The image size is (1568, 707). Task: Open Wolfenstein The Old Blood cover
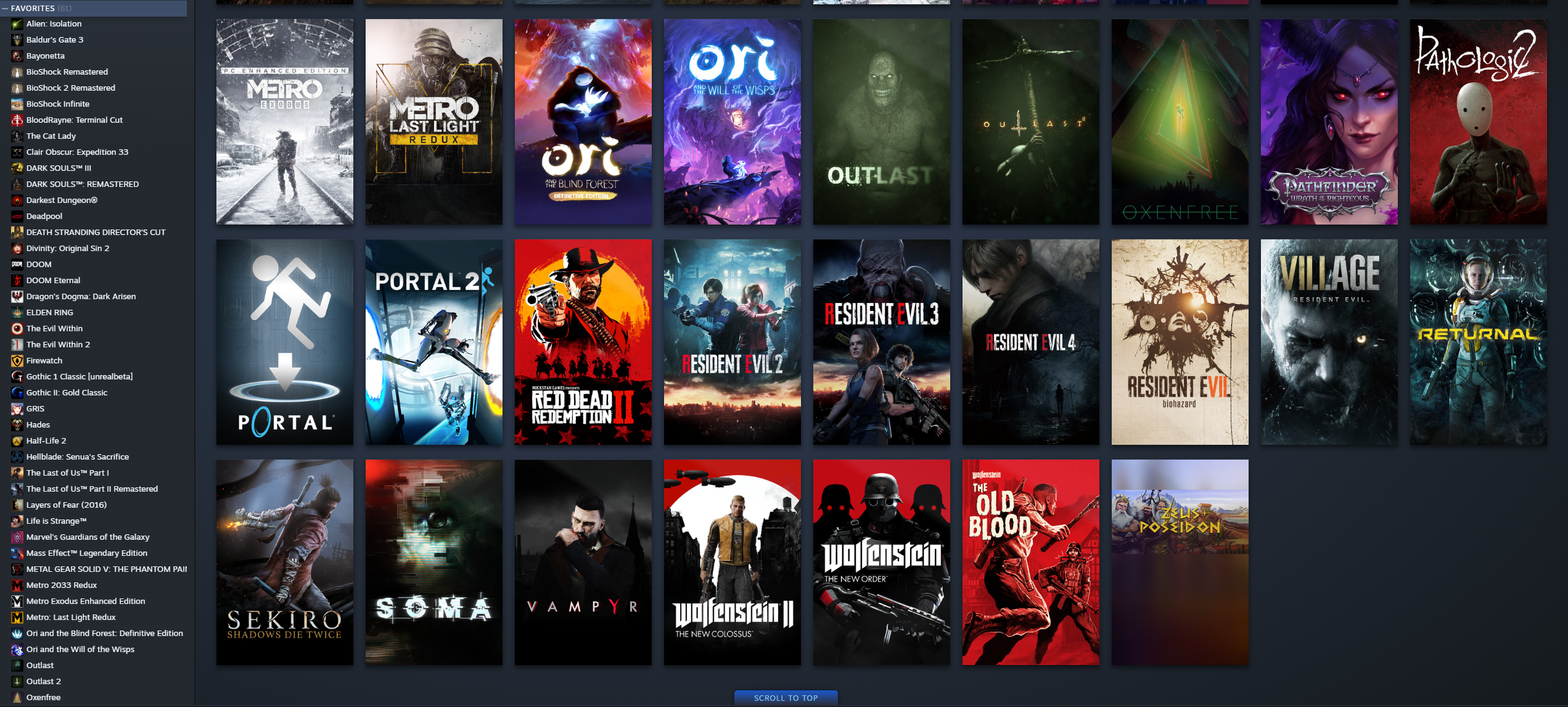1030,562
